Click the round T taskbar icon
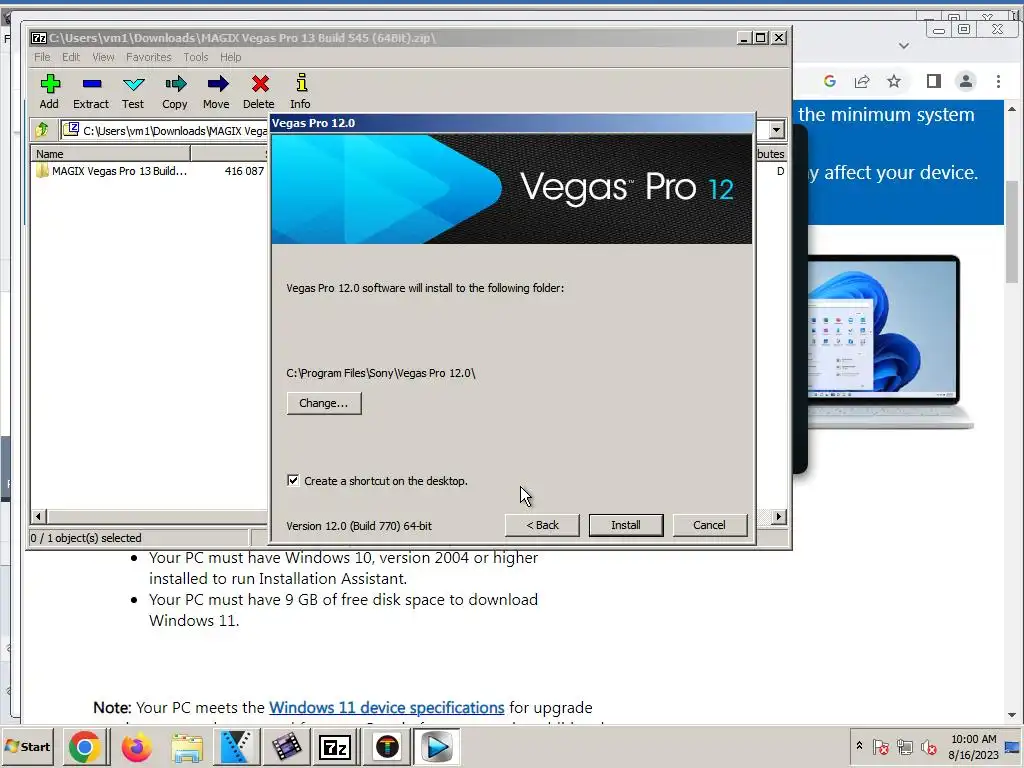 pos(387,746)
